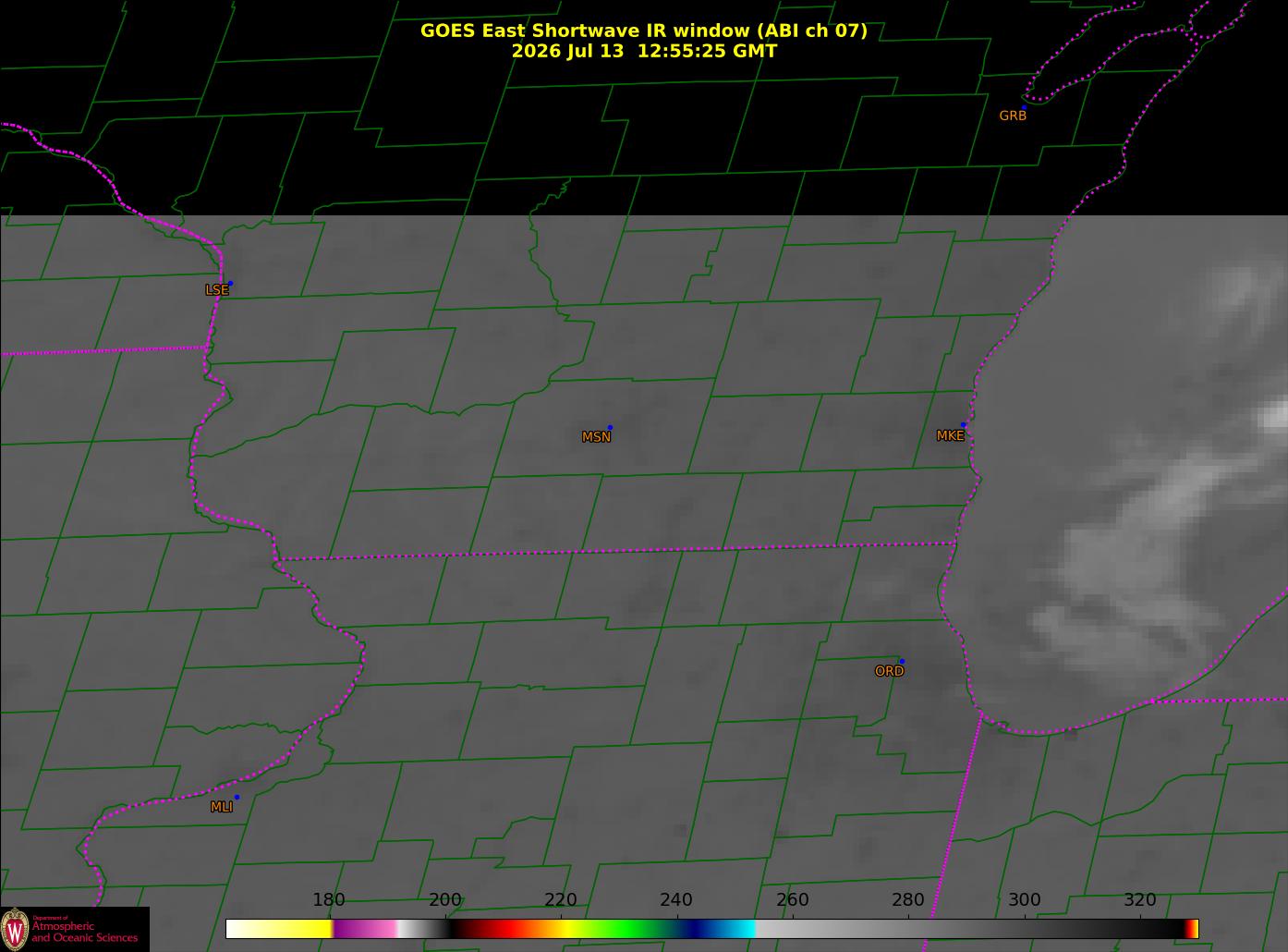Screen dimensions: 1288x952
Task: Click the University of Wisconsin W crest
Action: (15, 929)
